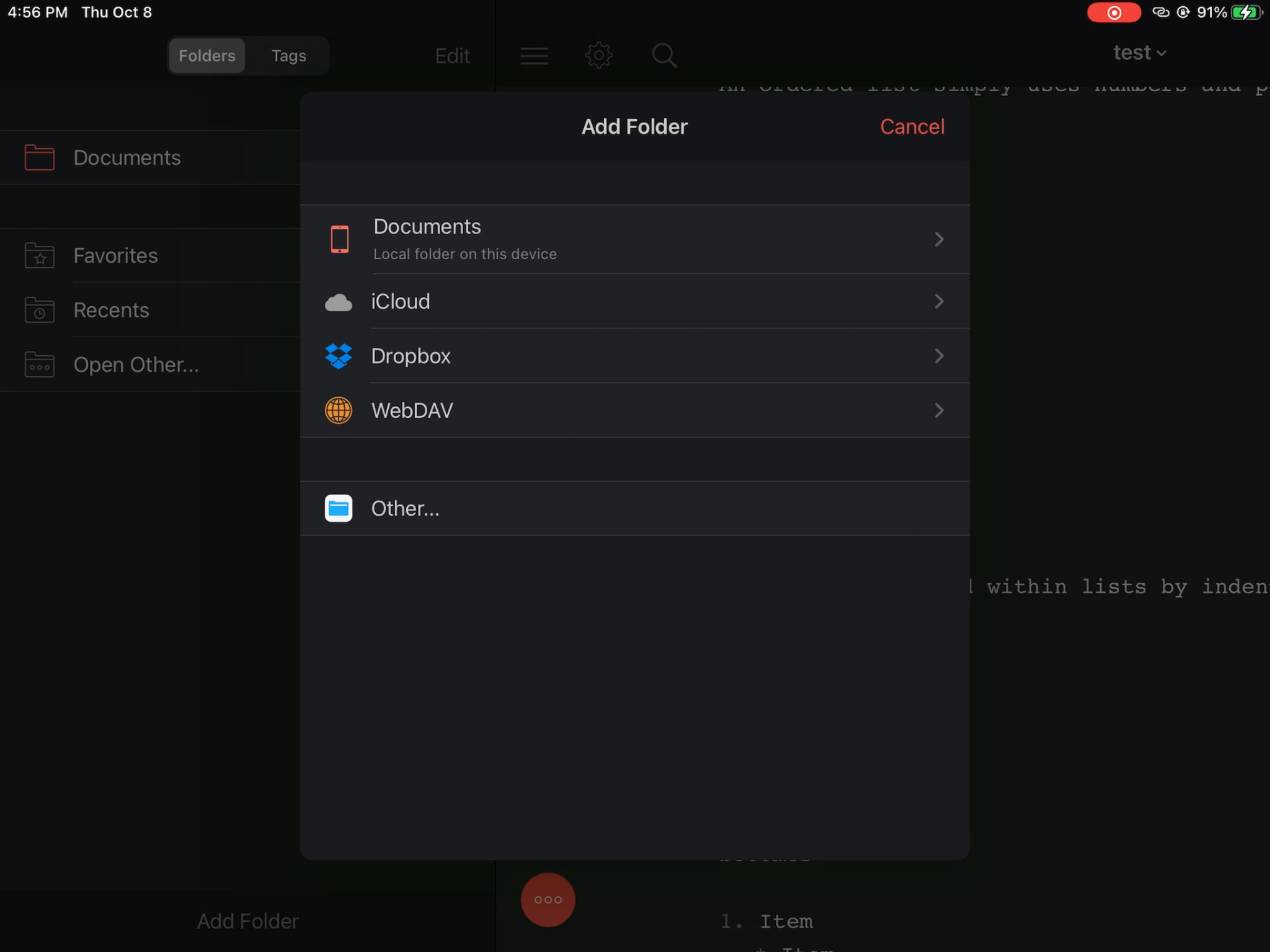Switch to the Folders tab
The width and height of the screenshot is (1270, 952).
click(207, 55)
